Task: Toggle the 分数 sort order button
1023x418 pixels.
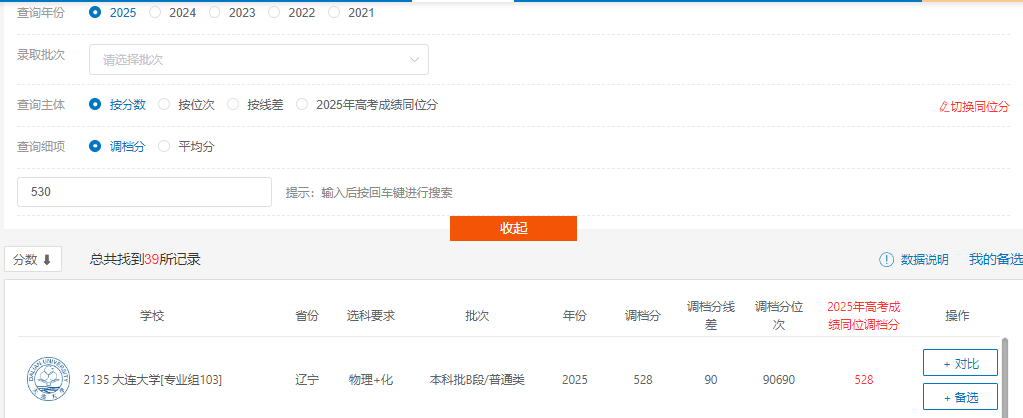Action: pyautogui.click(x=33, y=260)
